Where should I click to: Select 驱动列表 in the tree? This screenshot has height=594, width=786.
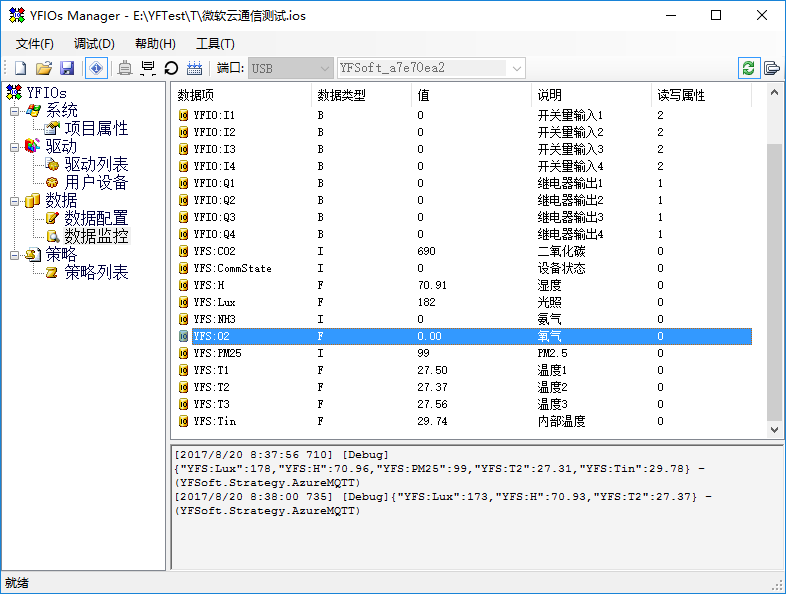click(x=96, y=165)
